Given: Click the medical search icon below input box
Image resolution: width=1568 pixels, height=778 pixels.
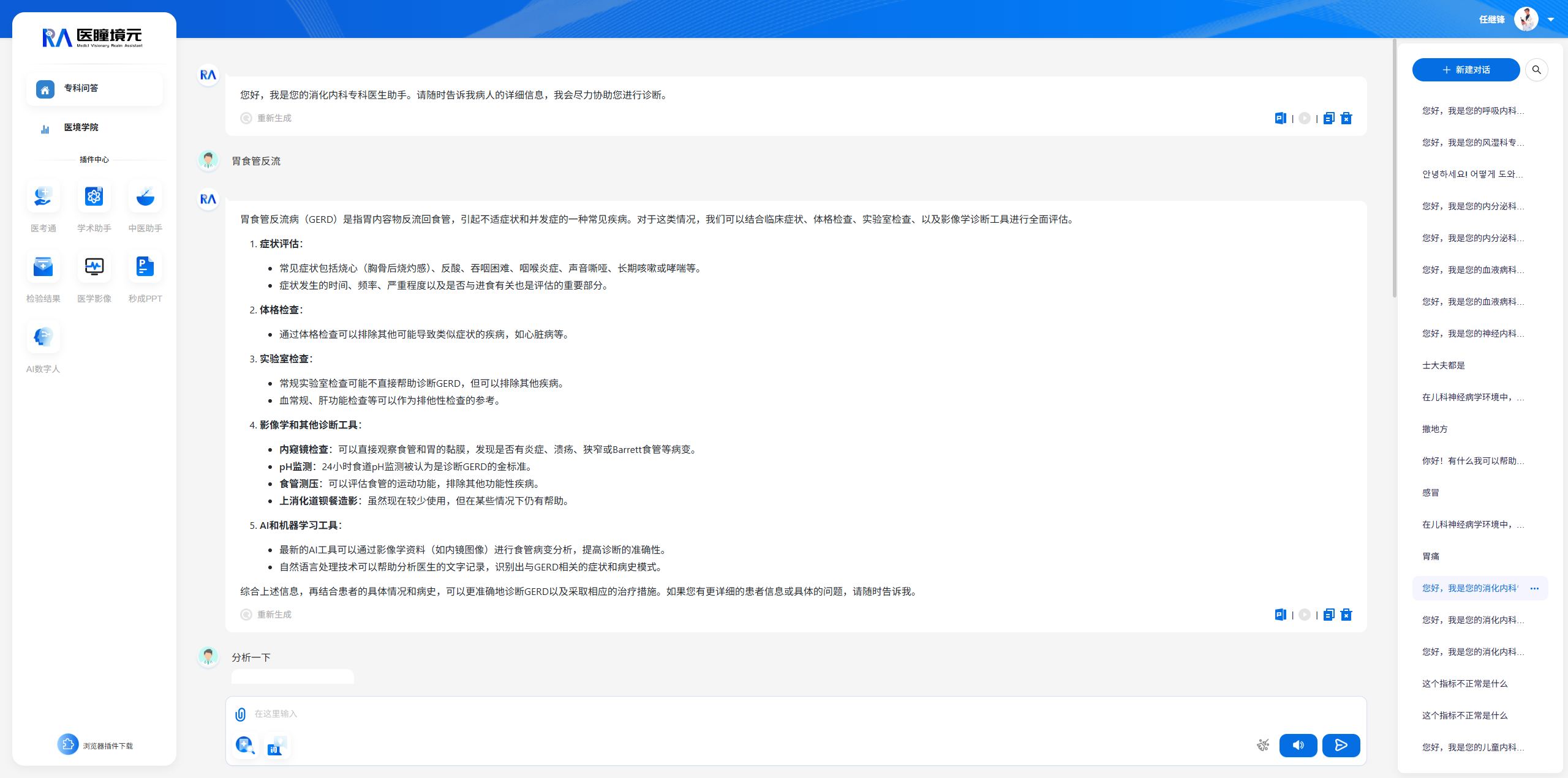Looking at the screenshot, I should coord(244,745).
